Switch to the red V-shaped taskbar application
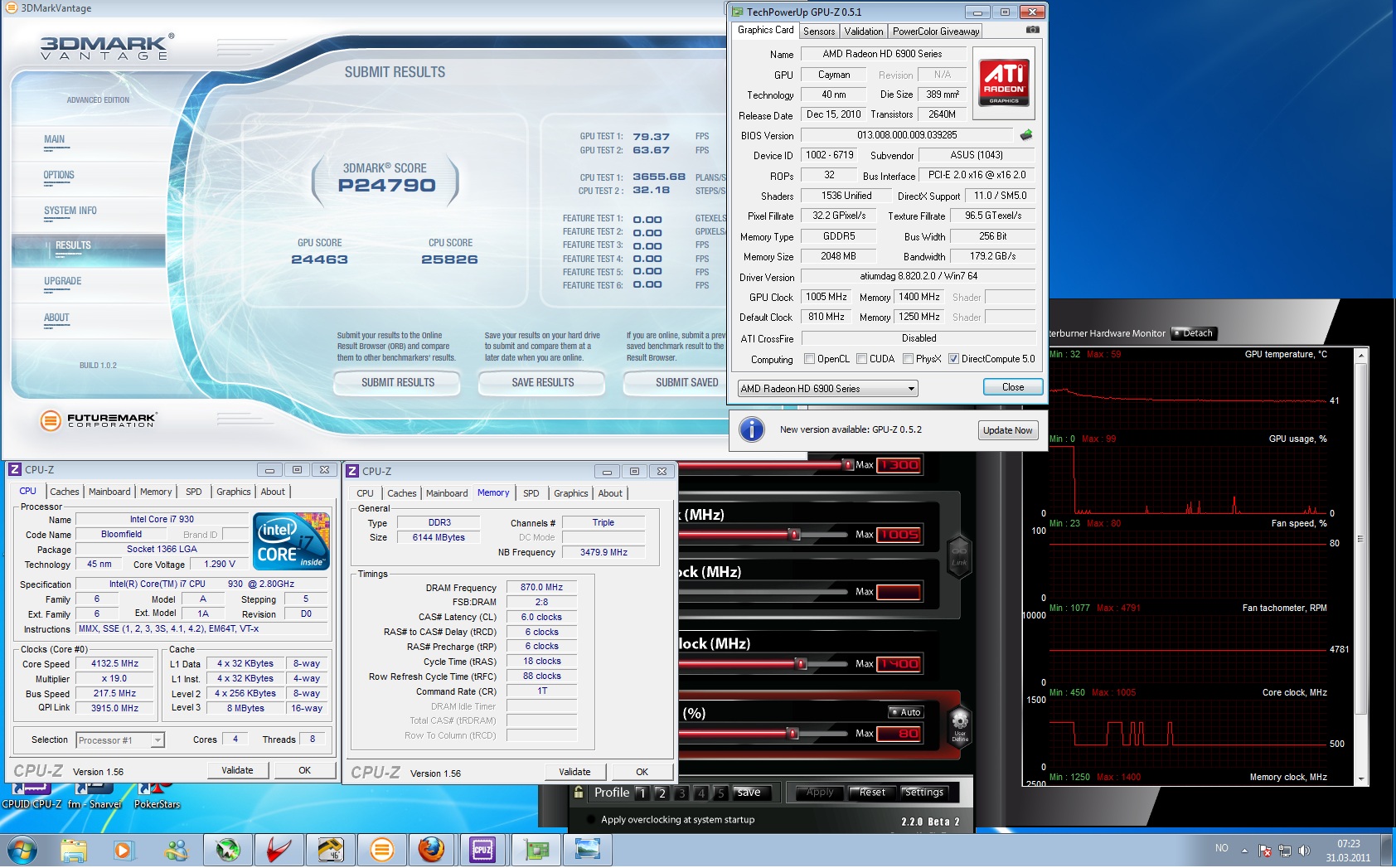 click(279, 850)
